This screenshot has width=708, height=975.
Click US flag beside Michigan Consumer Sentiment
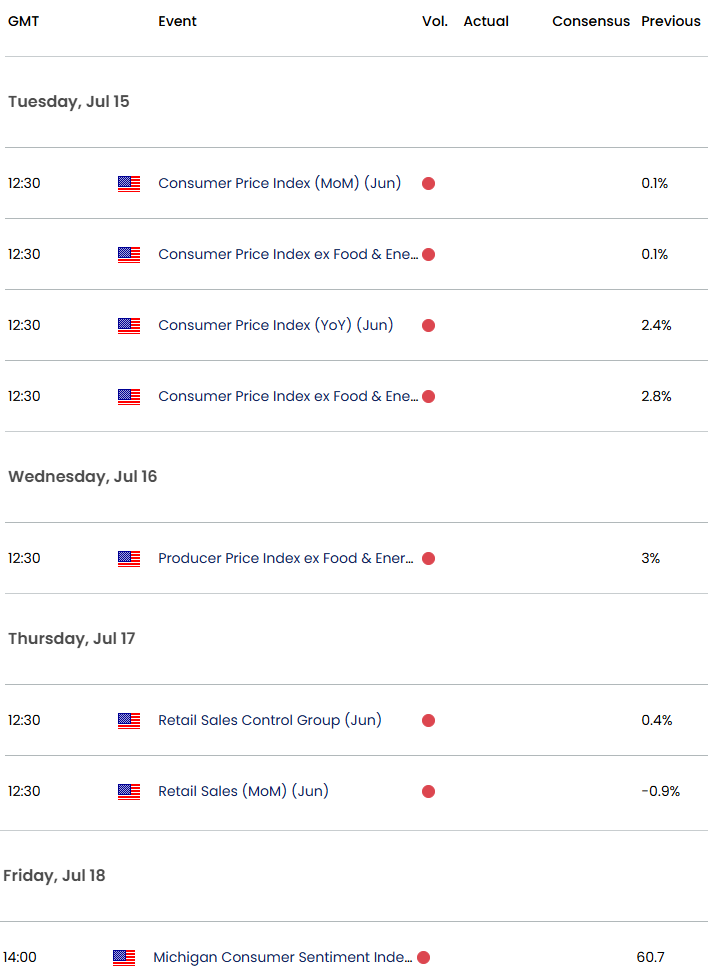pyautogui.click(x=124, y=958)
